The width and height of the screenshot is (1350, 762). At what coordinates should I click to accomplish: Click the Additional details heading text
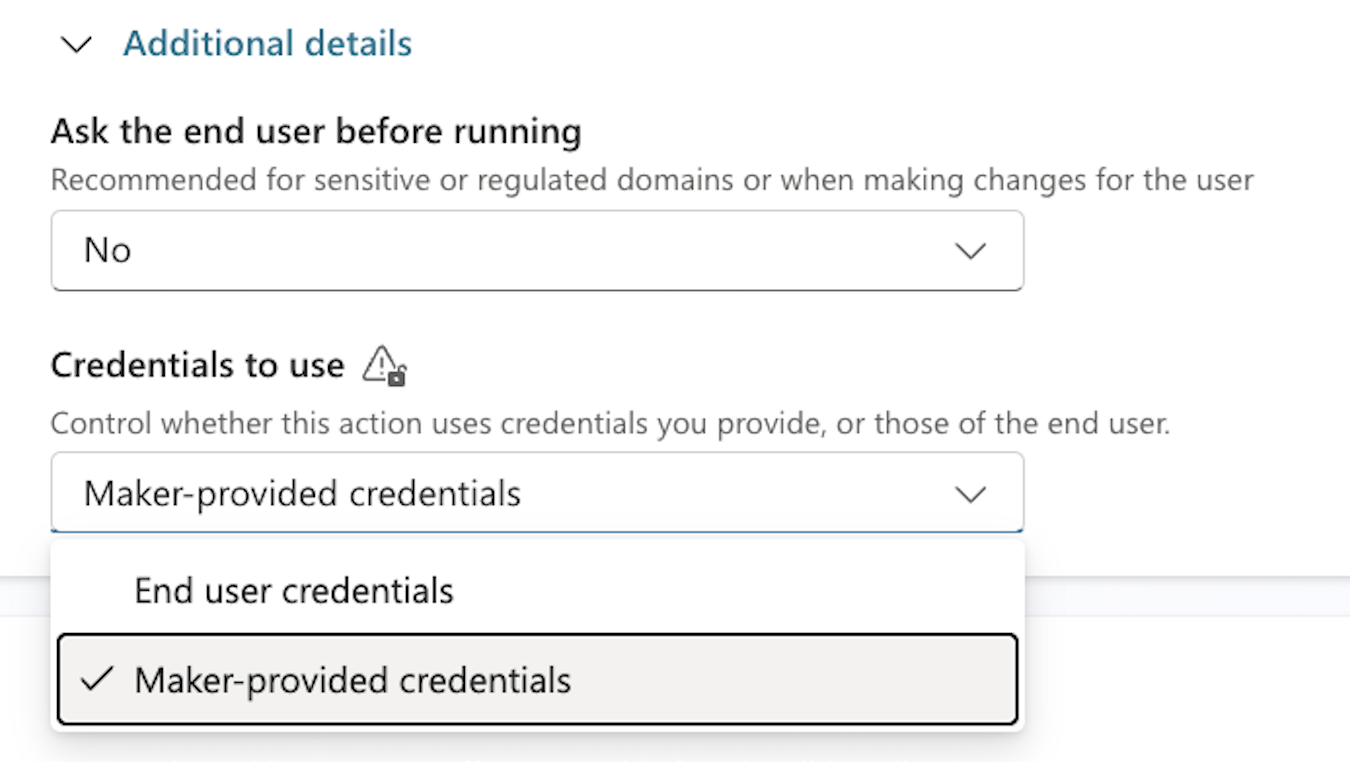267,44
